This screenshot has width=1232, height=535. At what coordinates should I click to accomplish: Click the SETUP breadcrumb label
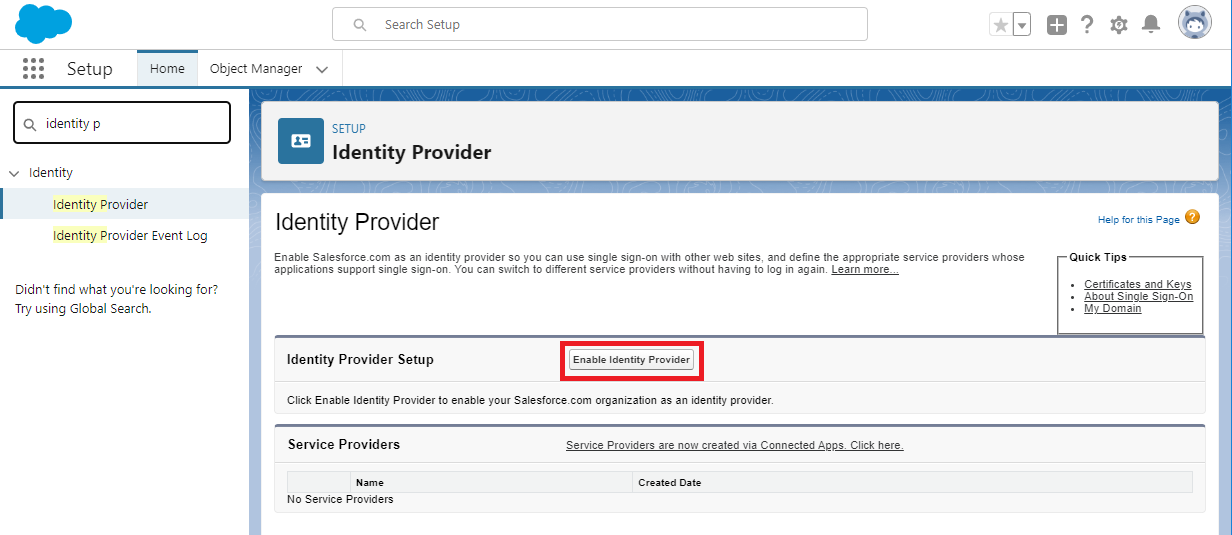click(349, 129)
